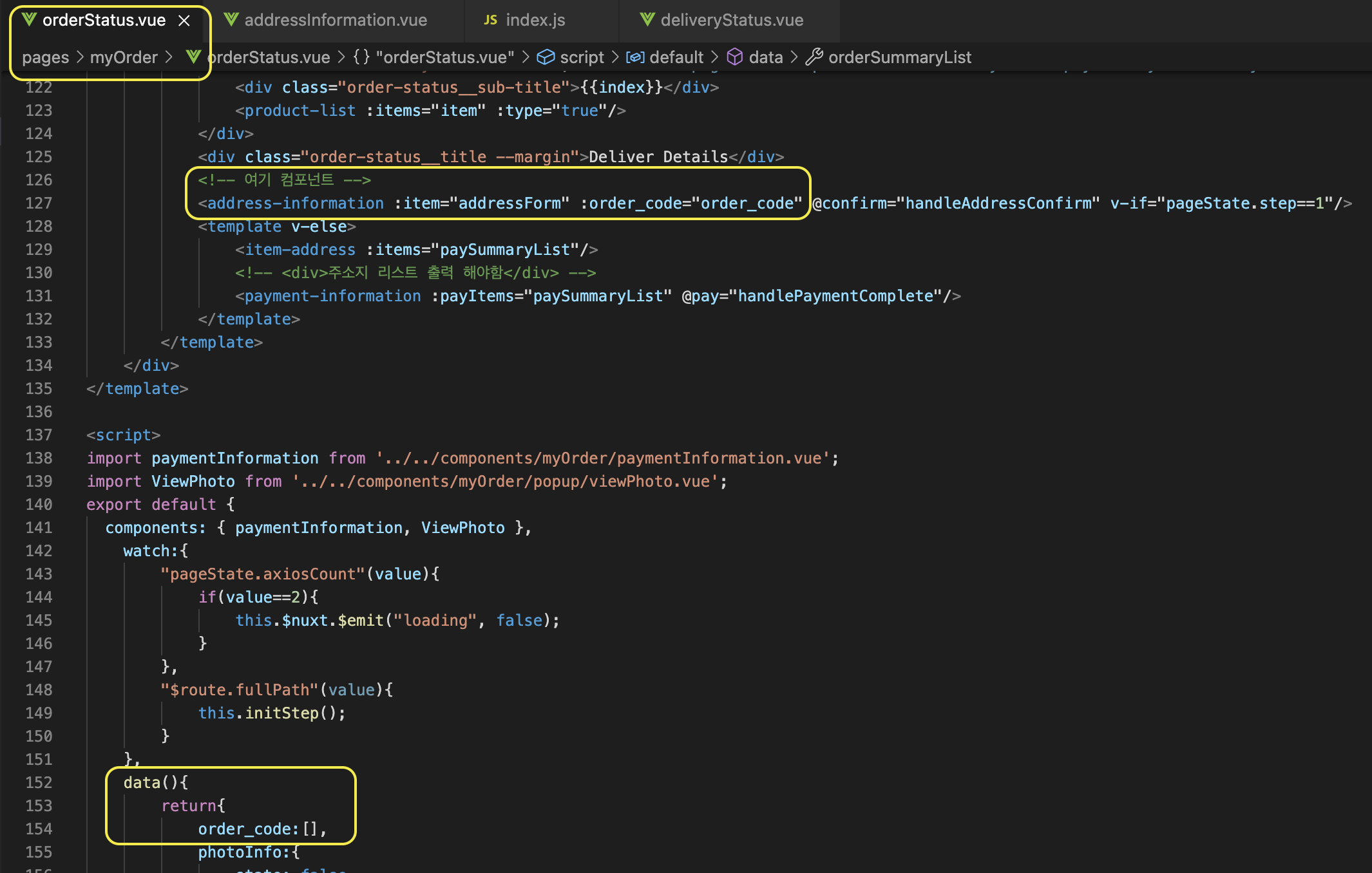Click the Vue icon on deliveryStatus.vue tab

[647, 19]
